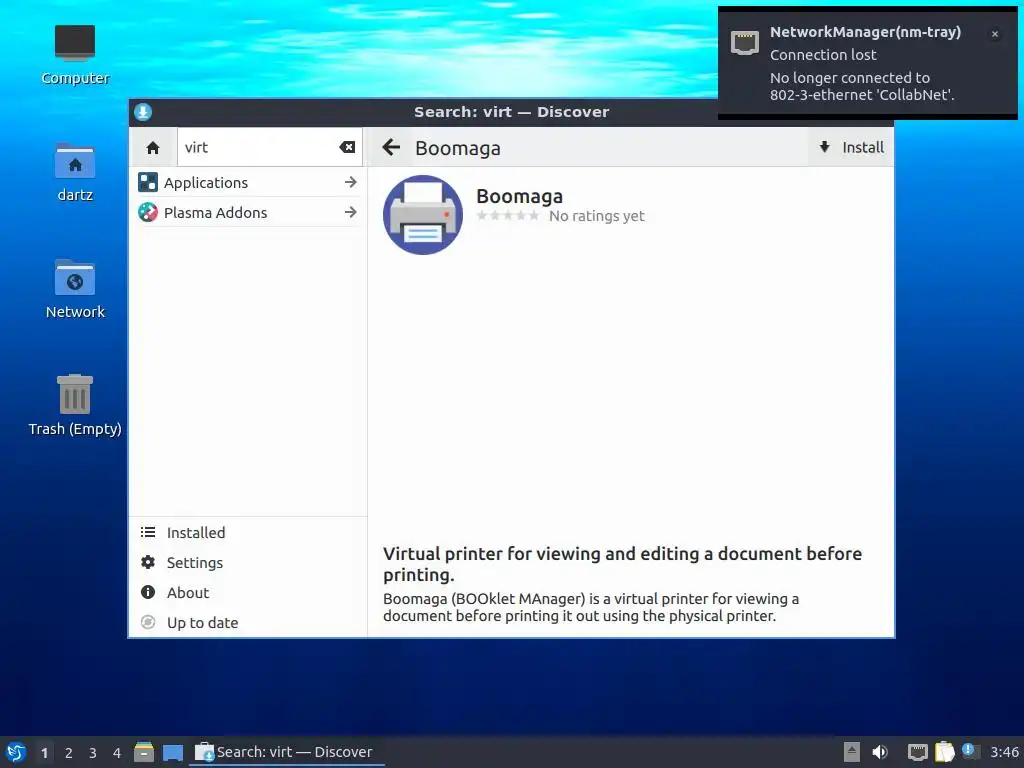Viewport: 1024px width, 768px height.
Task: Click the Boomaga printer icon
Action: click(423, 215)
